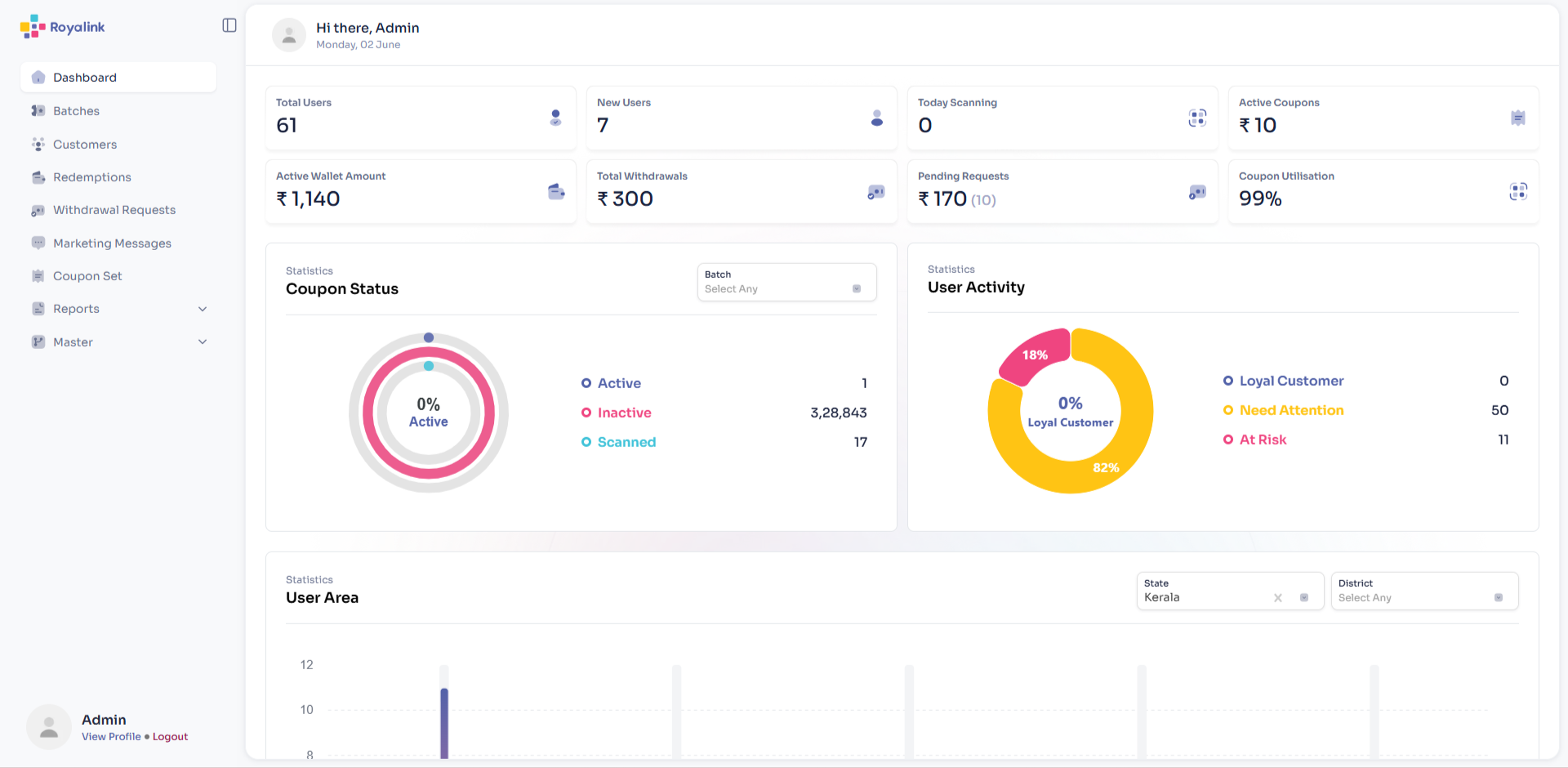Click the Batches sidebar icon

click(38, 111)
